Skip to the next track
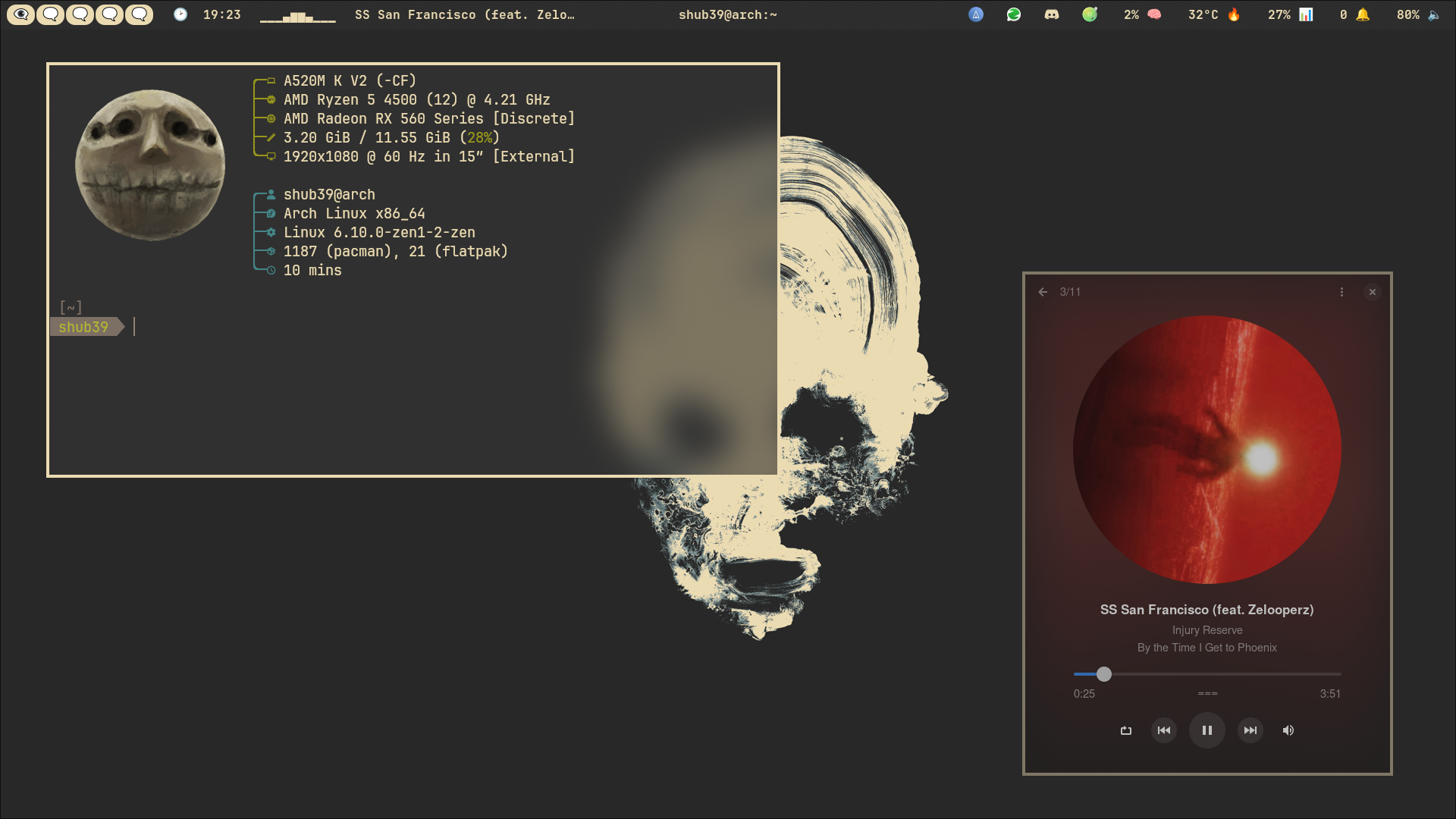This screenshot has height=819, width=1456. pyautogui.click(x=1250, y=730)
